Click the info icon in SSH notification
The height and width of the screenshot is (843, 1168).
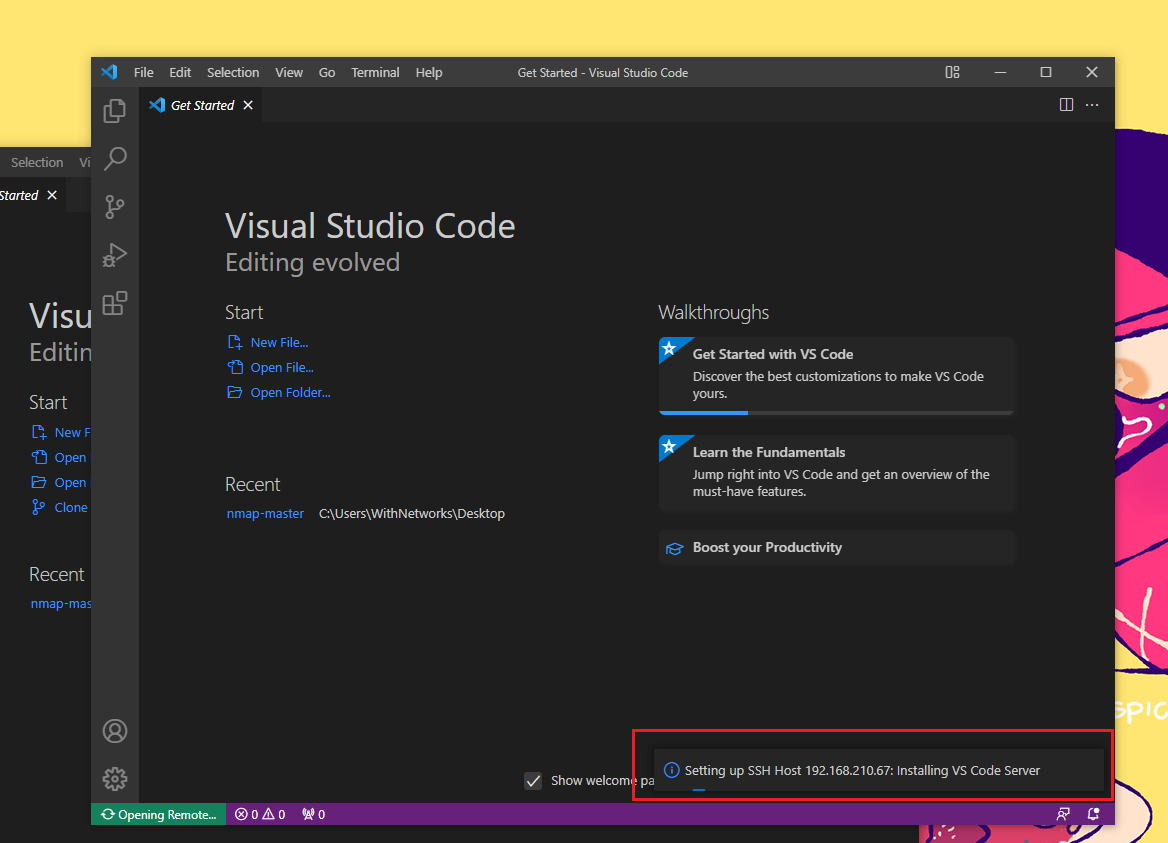coord(671,770)
